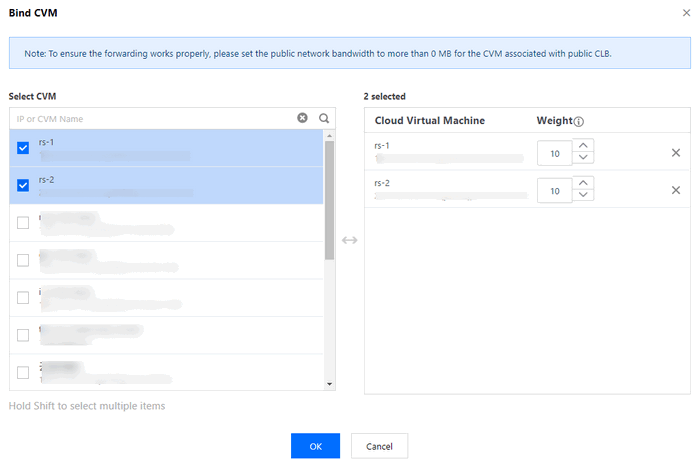700x462 pixels.
Task: Click the transfer arrows between lists
Action: [349, 240]
